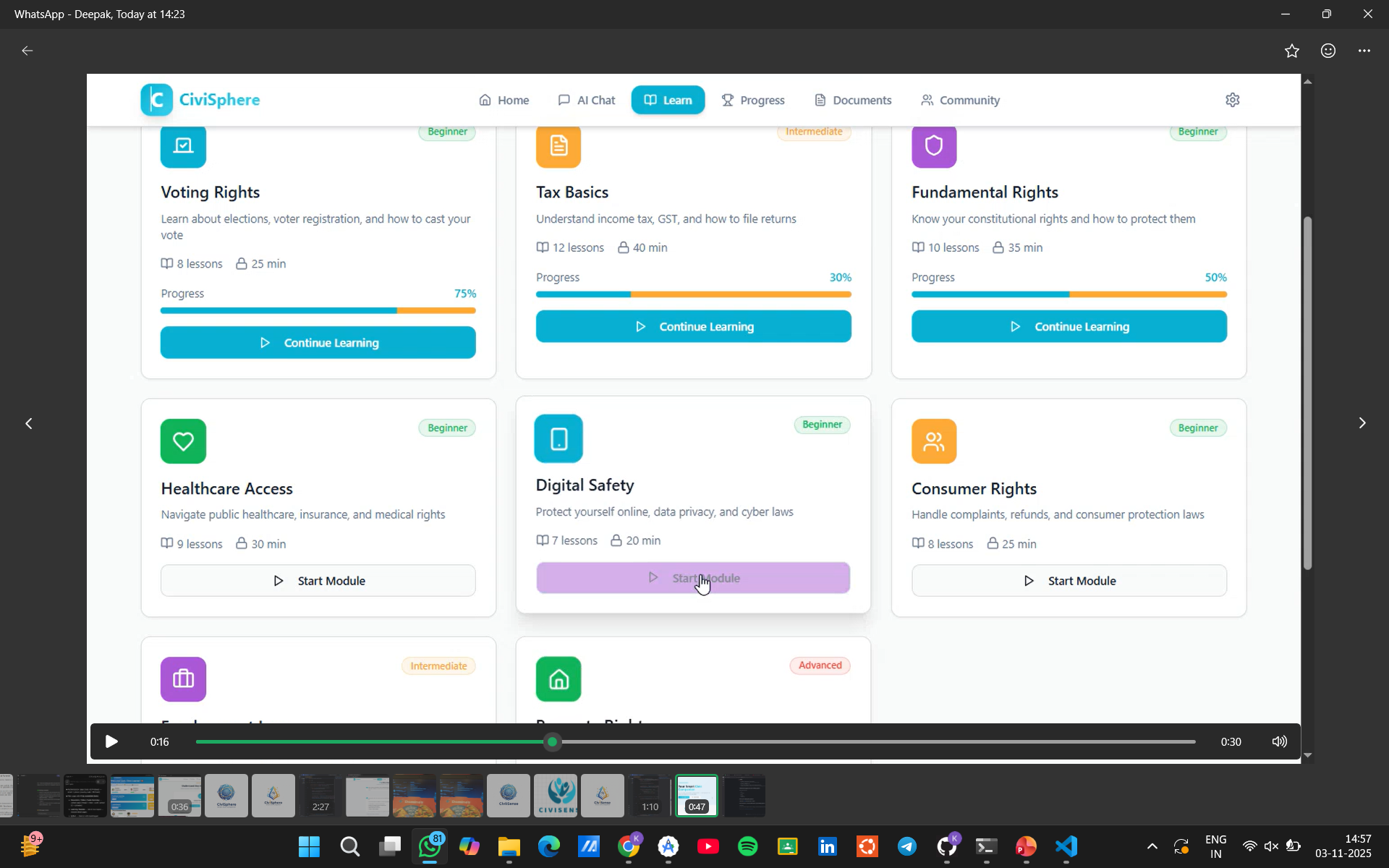The width and height of the screenshot is (1389, 868).
Task: Select the 2:27 video thumbnail
Action: tap(320, 796)
